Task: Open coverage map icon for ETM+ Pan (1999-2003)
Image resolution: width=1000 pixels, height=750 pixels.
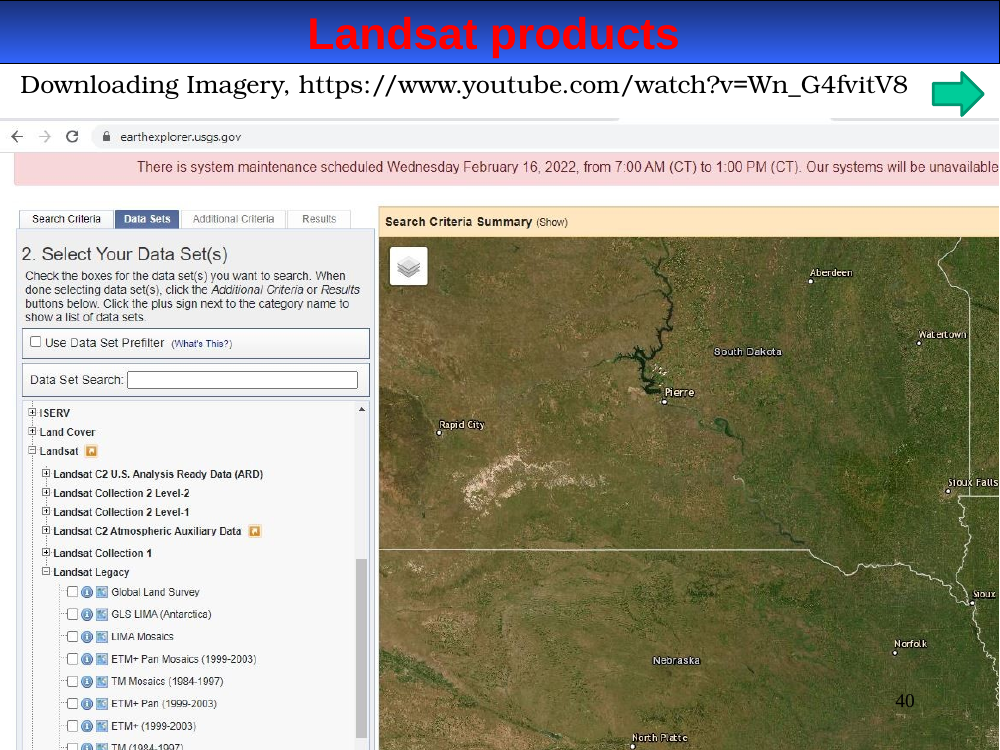Action: pos(102,704)
